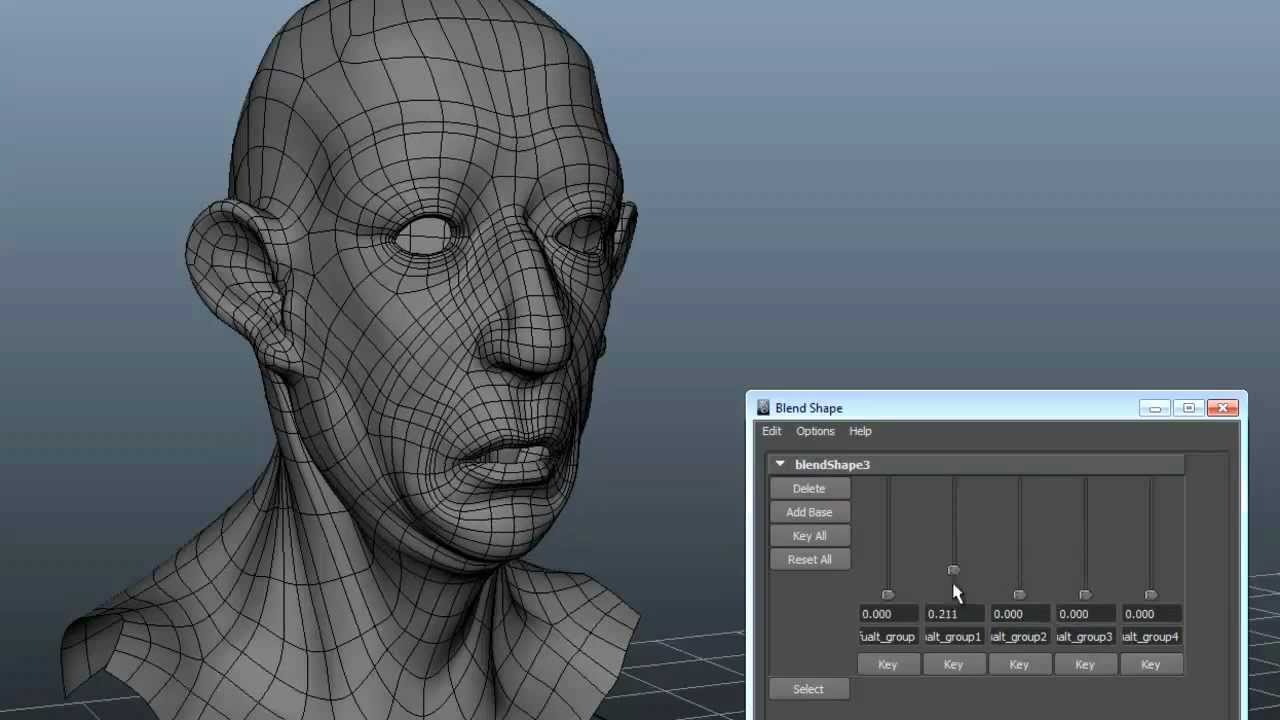Click the default_group2 name field
The image size is (1280, 720).
(x=1019, y=637)
